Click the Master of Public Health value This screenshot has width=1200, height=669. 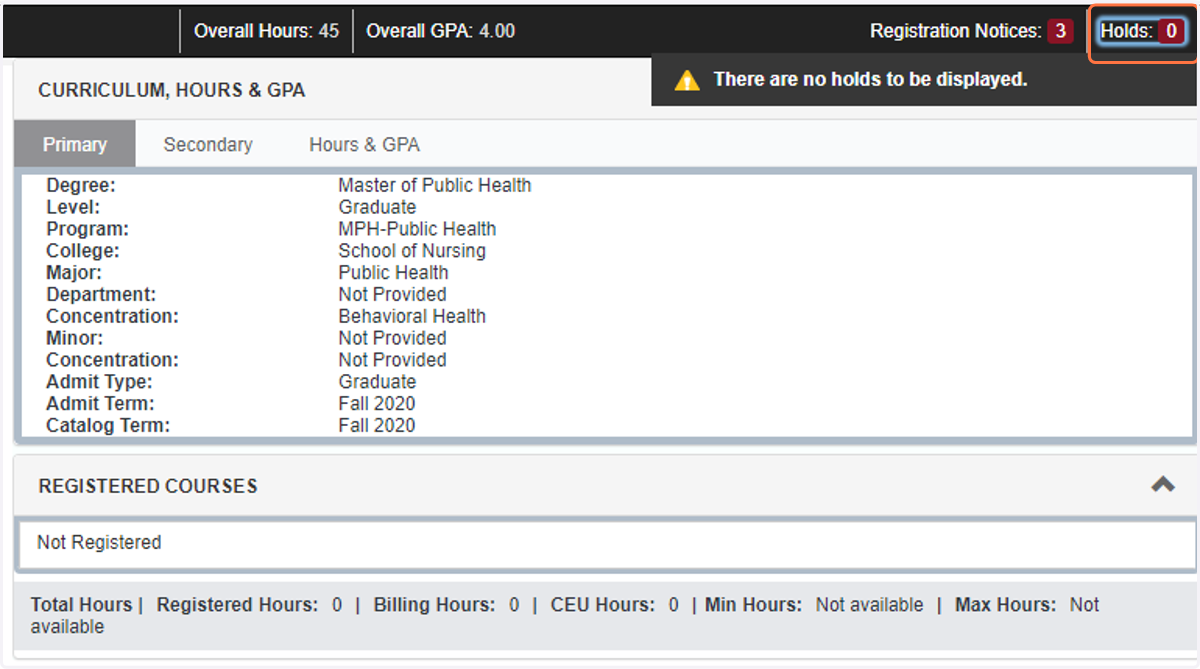(435, 185)
